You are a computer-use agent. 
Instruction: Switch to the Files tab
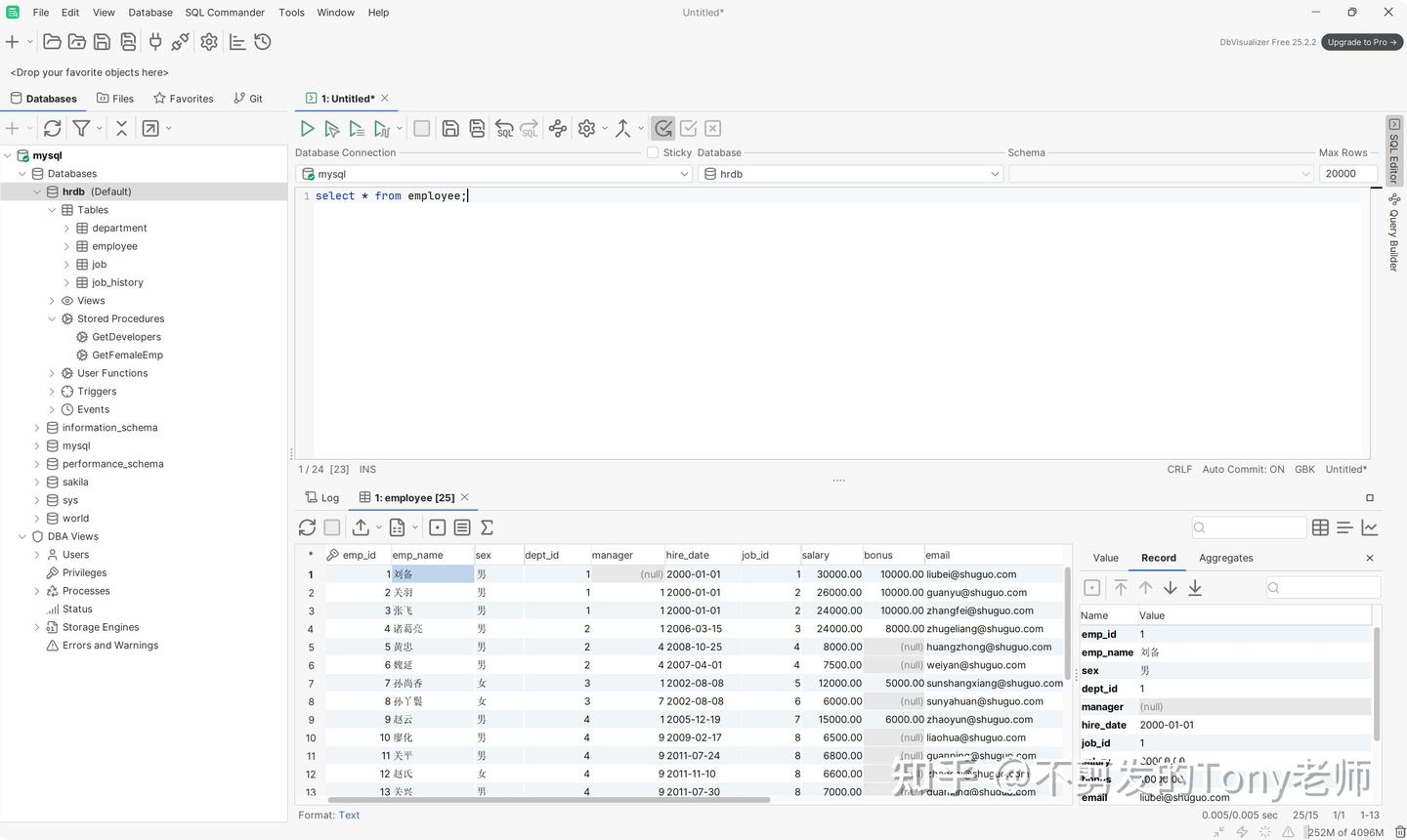(x=115, y=99)
